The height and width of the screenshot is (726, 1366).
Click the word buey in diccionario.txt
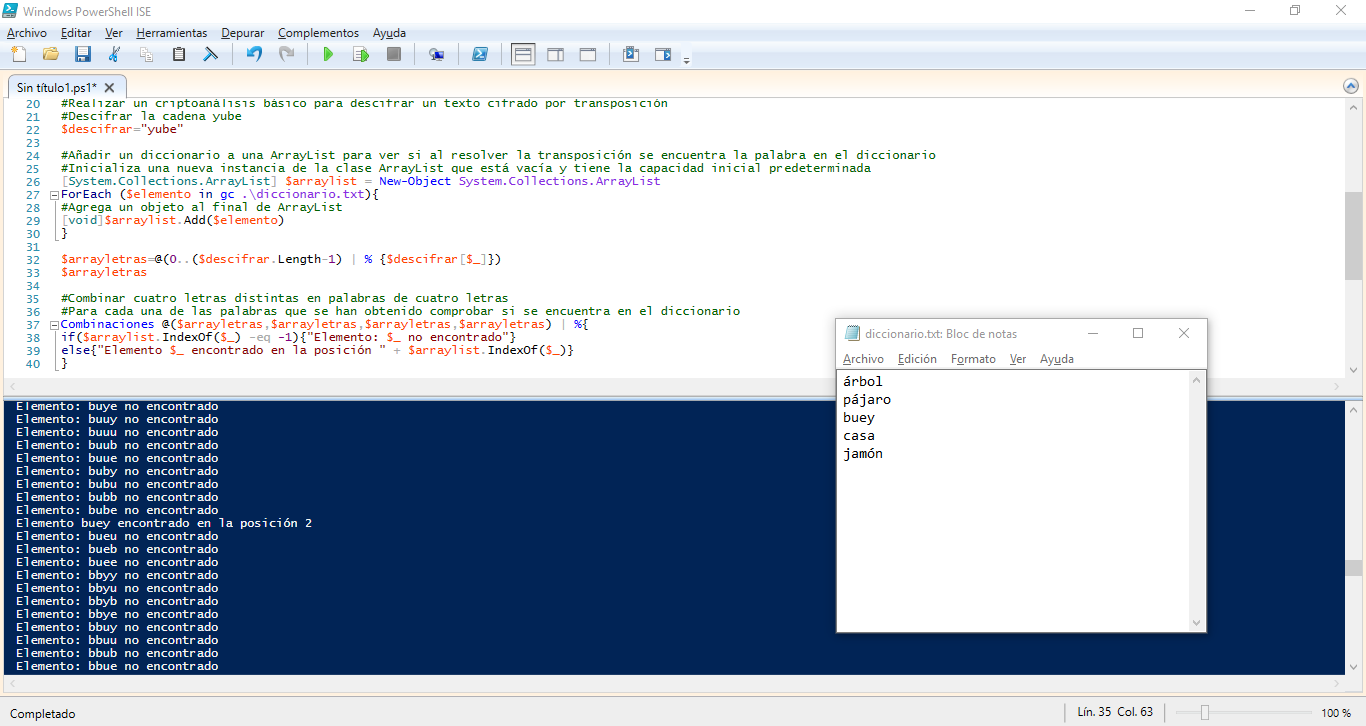[x=859, y=418]
